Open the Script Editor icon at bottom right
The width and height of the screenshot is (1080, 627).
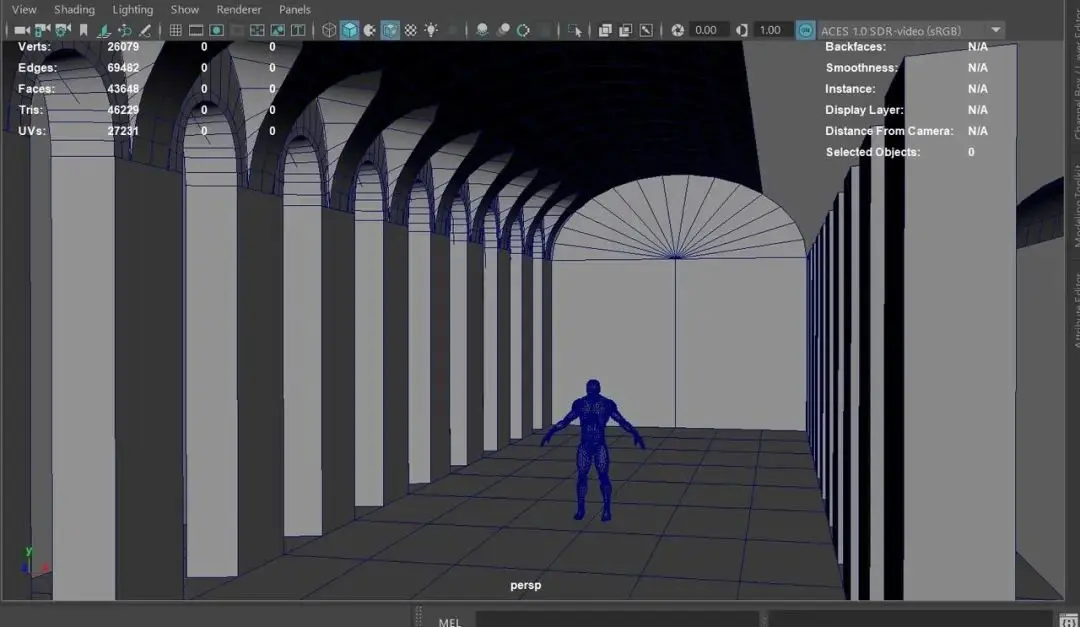click(1068, 620)
